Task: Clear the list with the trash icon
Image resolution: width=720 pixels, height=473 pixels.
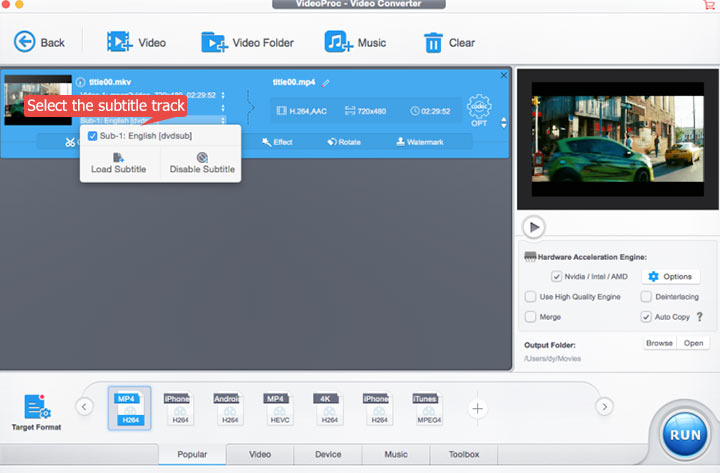Action: (433, 42)
